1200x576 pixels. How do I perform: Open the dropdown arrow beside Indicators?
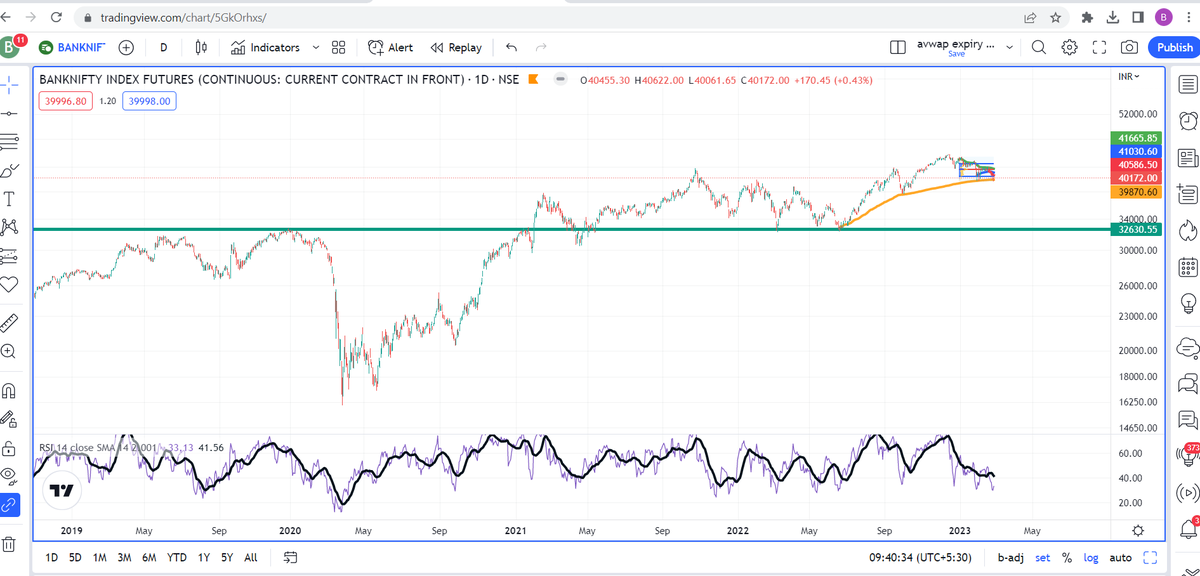(x=316, y=47)
